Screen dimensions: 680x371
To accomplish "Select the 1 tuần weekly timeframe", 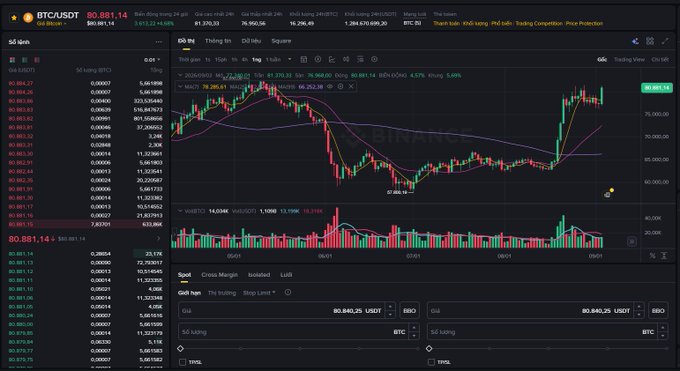I will click(273, 59).
